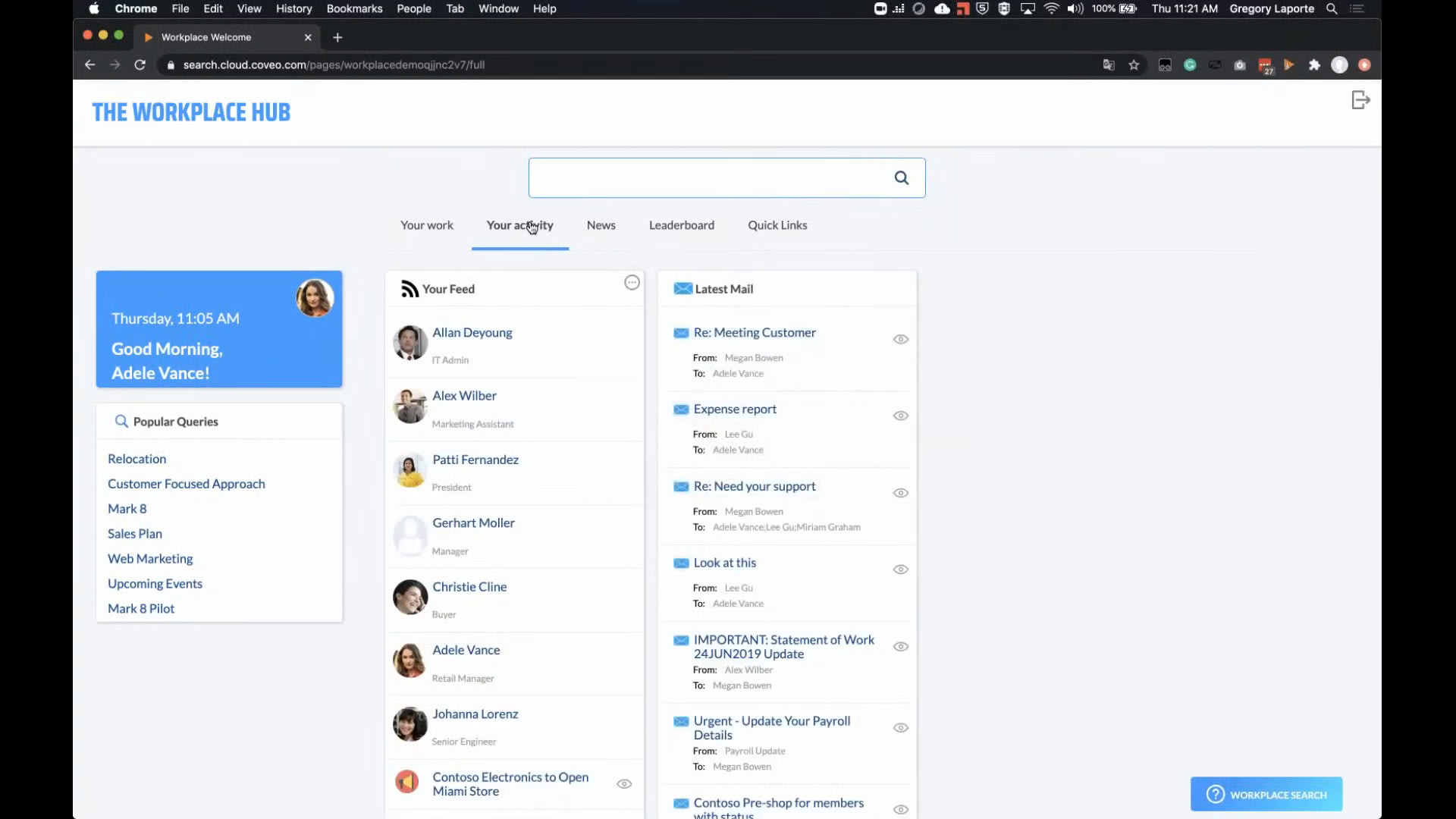Click Alex Wilber's profile photo
This screenshot has height=819, width=1456.
coord(410,406)
